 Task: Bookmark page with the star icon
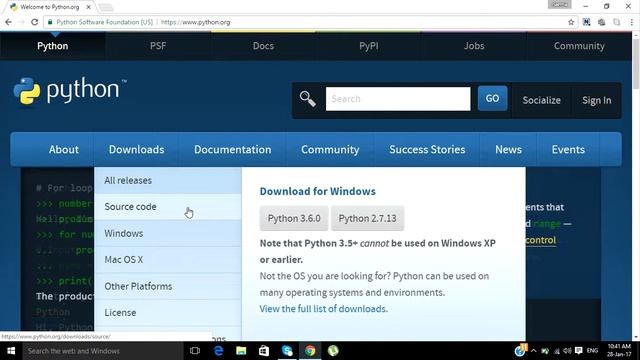571,22
